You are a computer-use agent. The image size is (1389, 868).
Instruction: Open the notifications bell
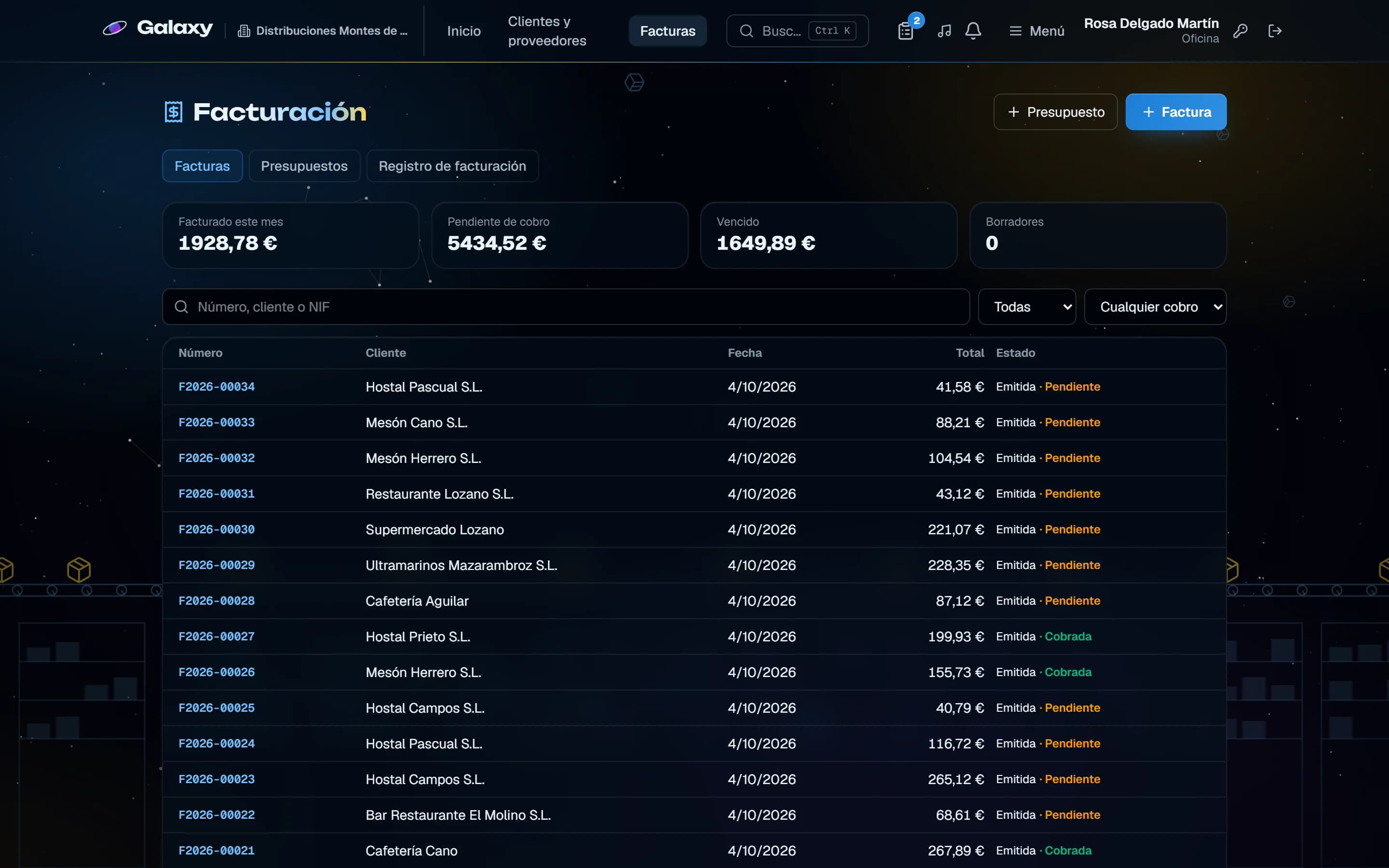pos(973,31)
